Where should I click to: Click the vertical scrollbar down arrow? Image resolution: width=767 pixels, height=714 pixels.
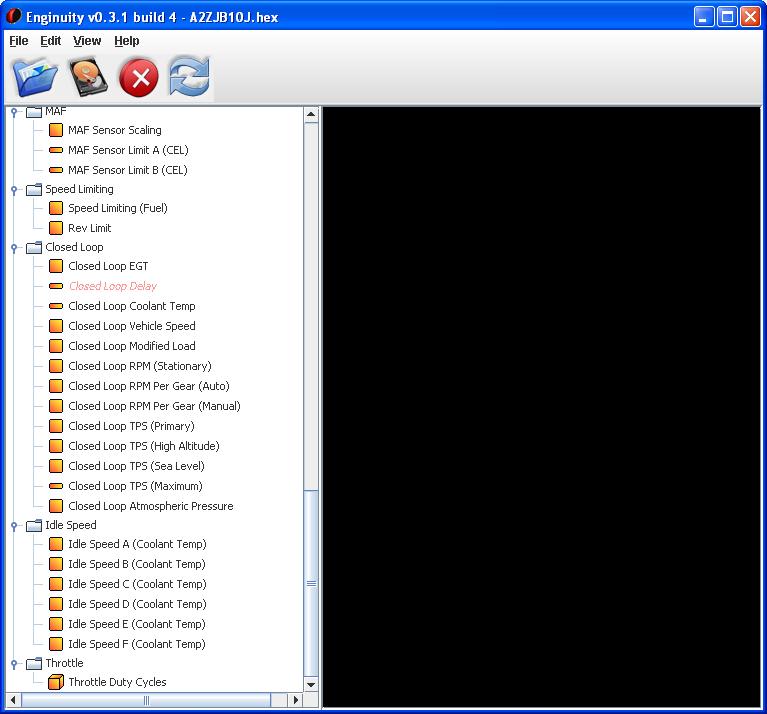coord(311,685)
